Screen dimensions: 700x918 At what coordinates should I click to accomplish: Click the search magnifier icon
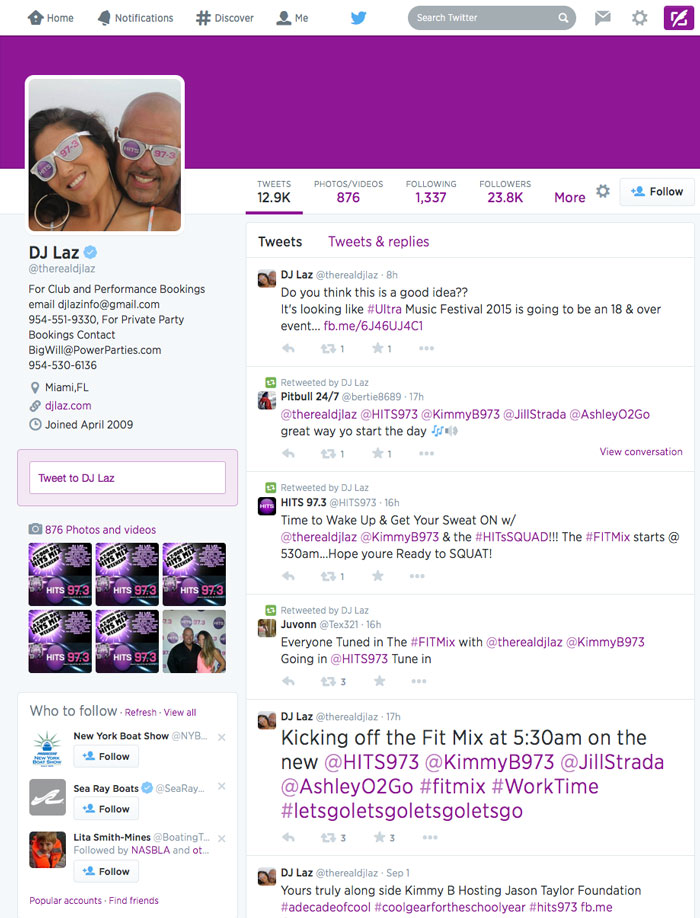[x=563, y=18]
